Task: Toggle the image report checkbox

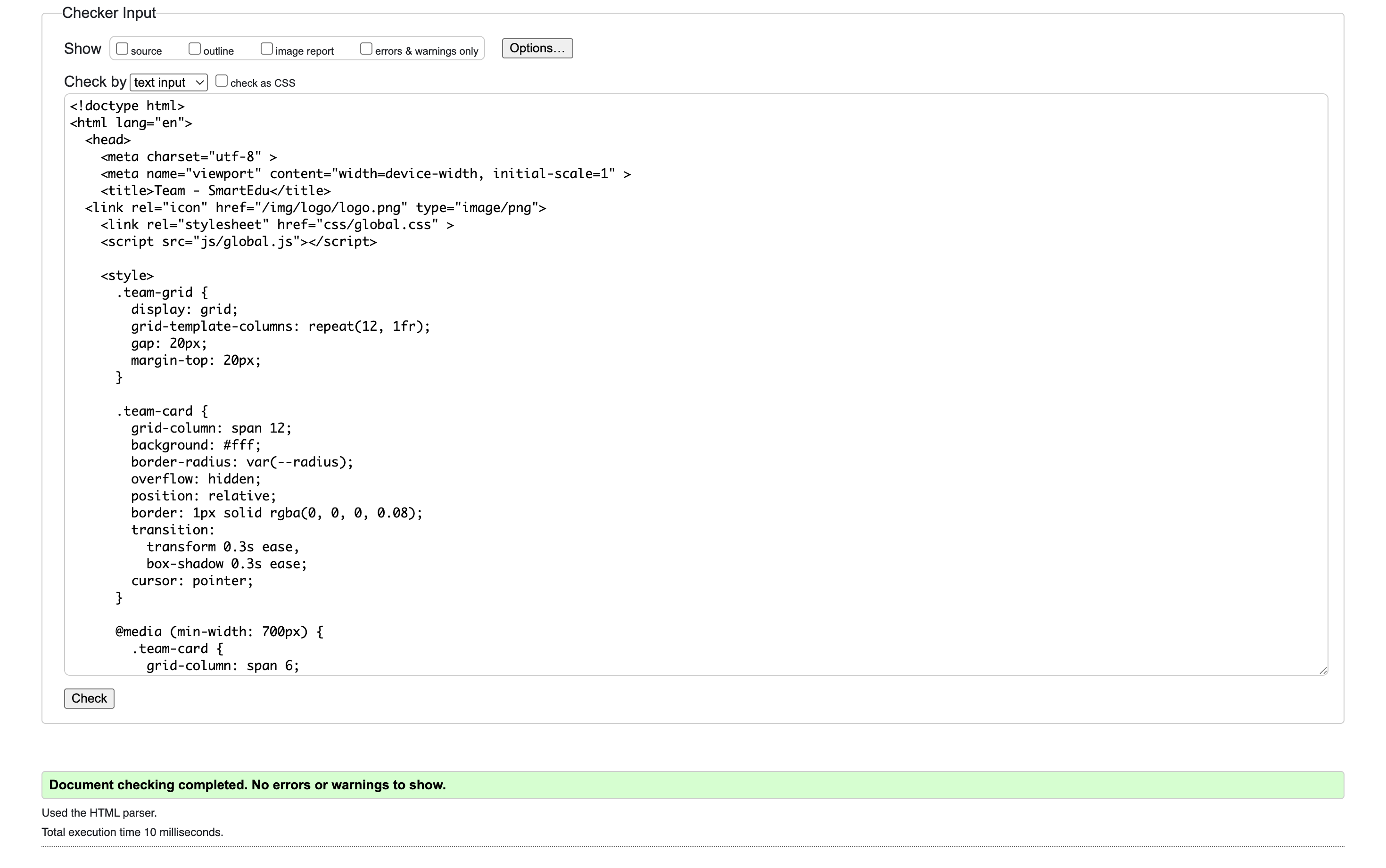Action: click(266, 49)
